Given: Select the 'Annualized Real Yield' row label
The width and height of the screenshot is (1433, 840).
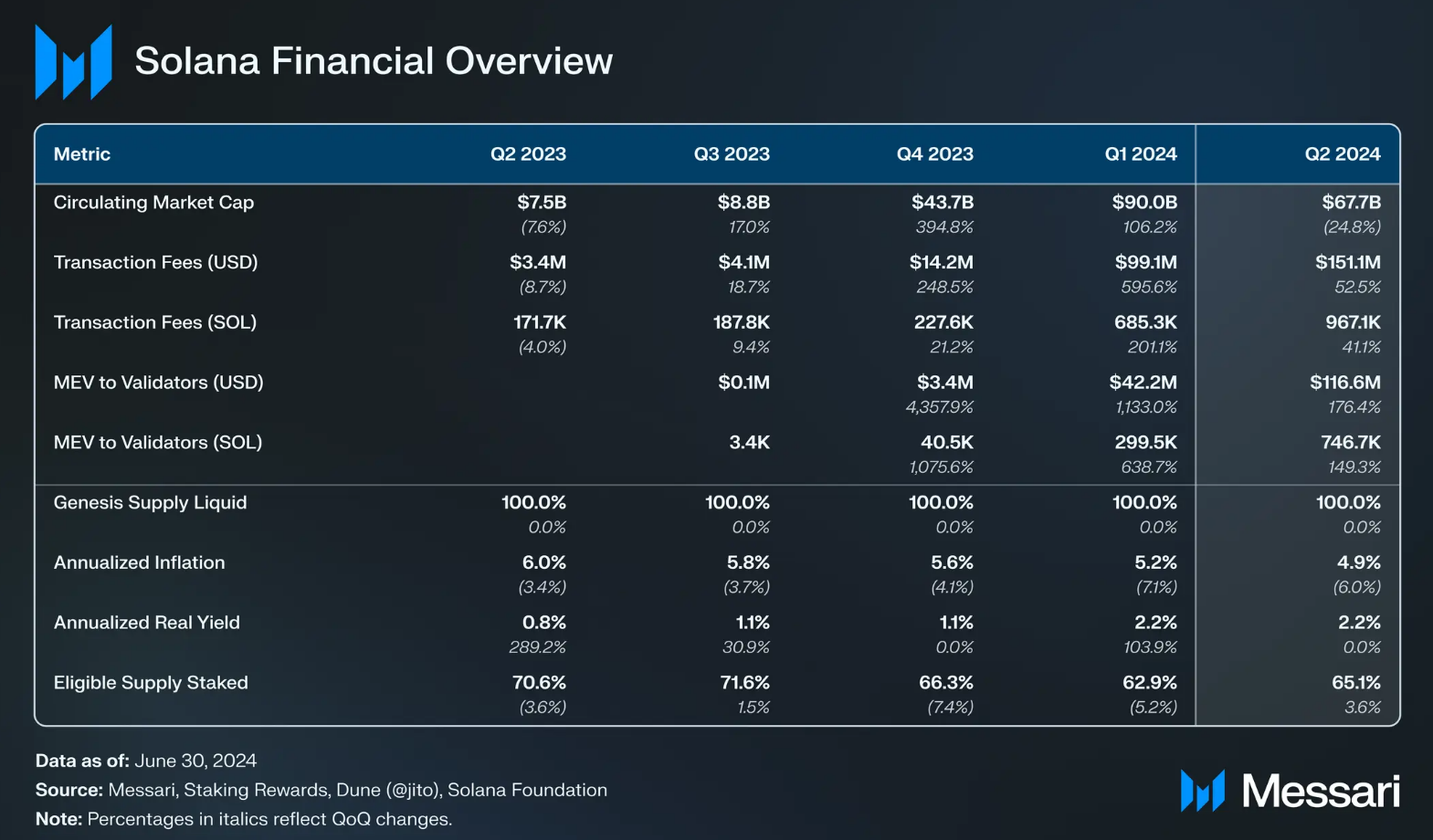Looking at the screenshot, I should (147, 623).
